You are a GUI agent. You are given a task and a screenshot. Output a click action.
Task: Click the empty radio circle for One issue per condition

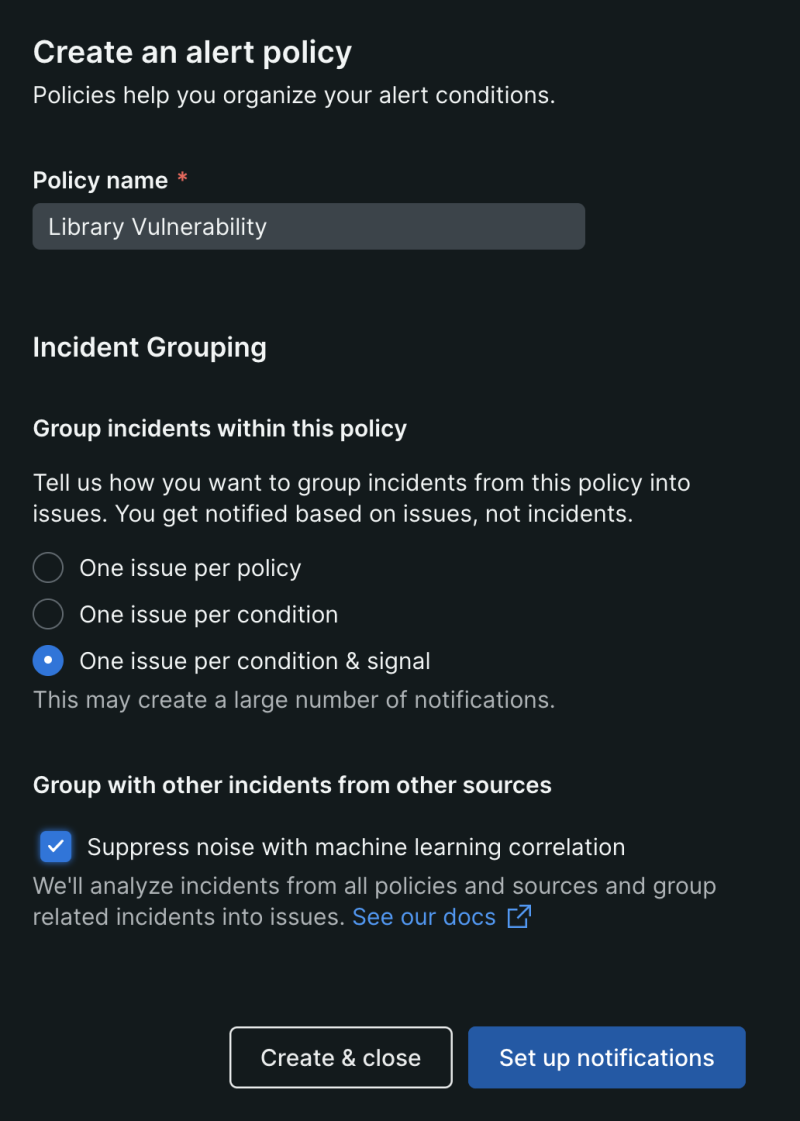tap(48, 614)
